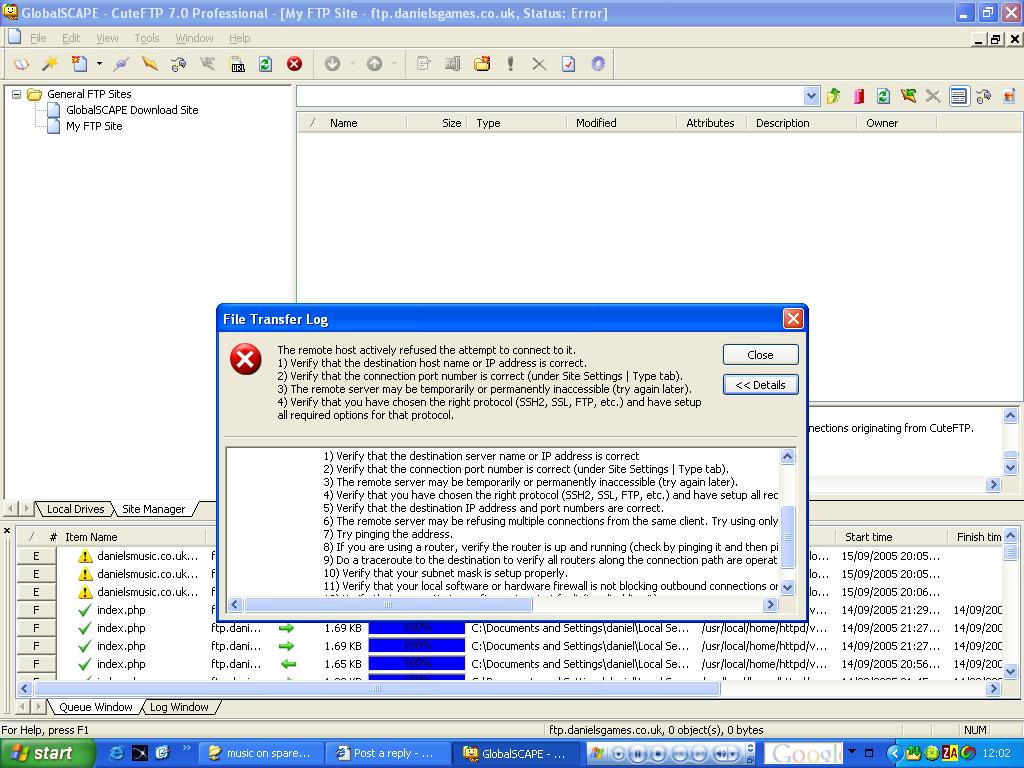Click the exclamation mark Execute icon
The width and height of the screenshot is (1024, 768).
click(x=510, y=64)
